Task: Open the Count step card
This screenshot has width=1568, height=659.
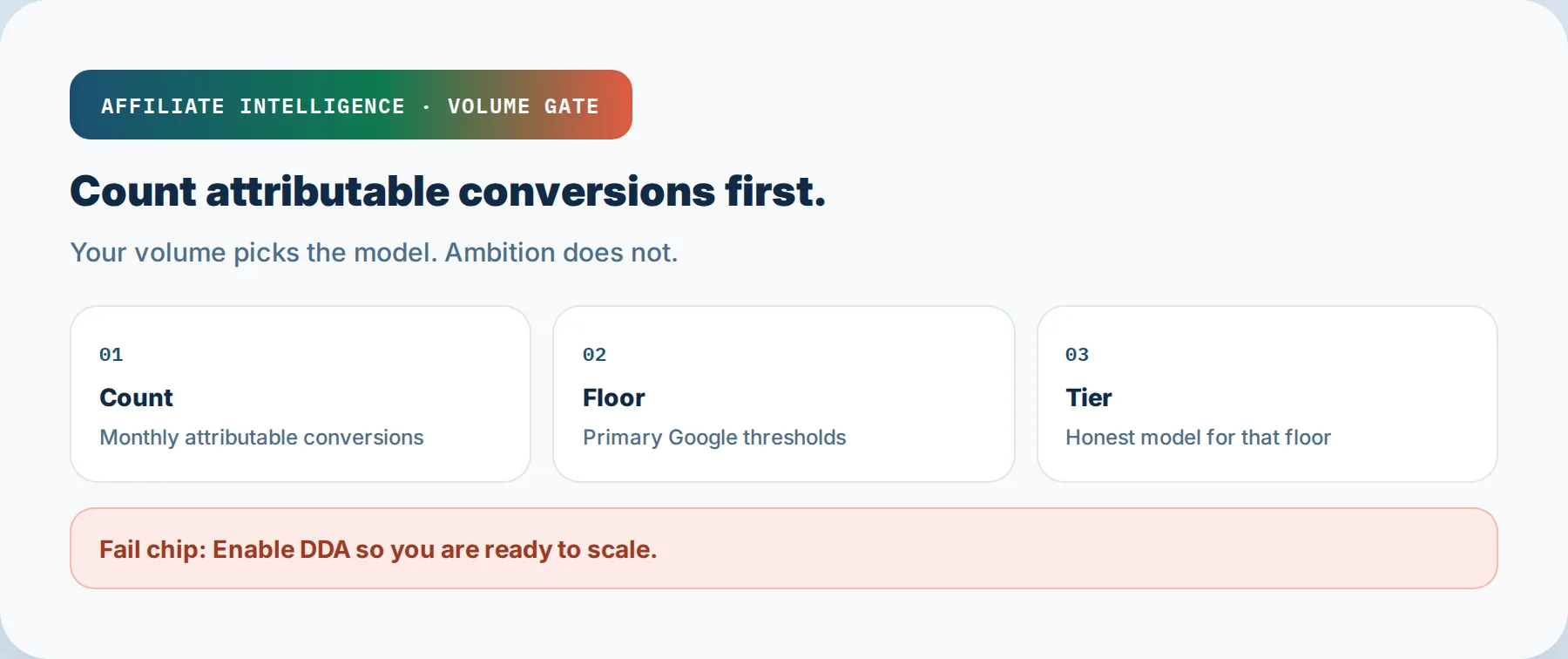Action: click(301, 394)
